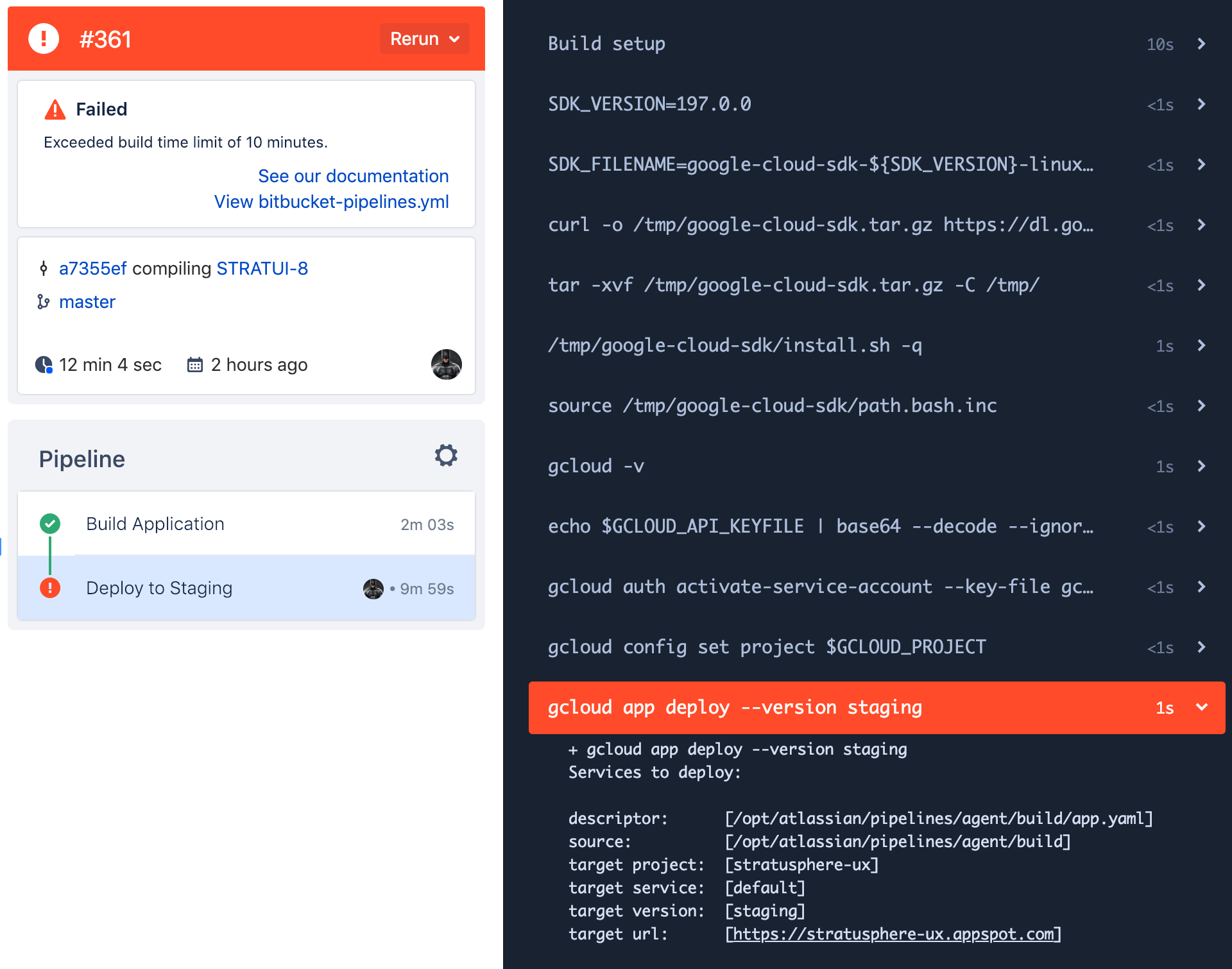
Task: Click the clock duration icon beside 12 min 4 sec
Action: click(x=44, y=364)
